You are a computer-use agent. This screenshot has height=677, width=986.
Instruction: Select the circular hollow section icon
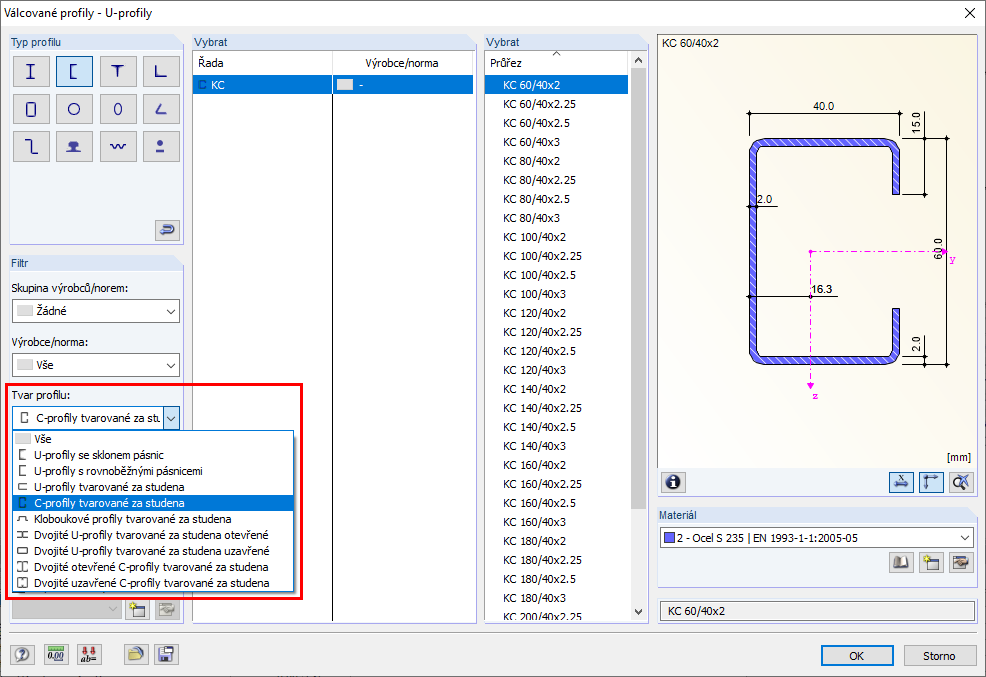point(74,109)
